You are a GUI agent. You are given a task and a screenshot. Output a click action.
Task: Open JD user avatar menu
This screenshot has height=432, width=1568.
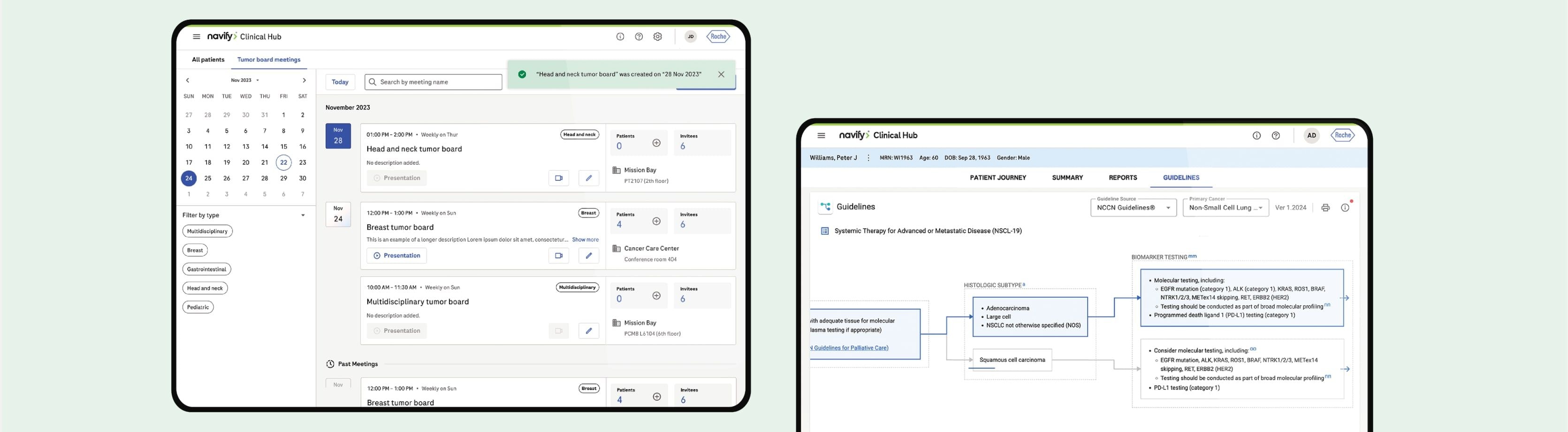pos(690,37)
